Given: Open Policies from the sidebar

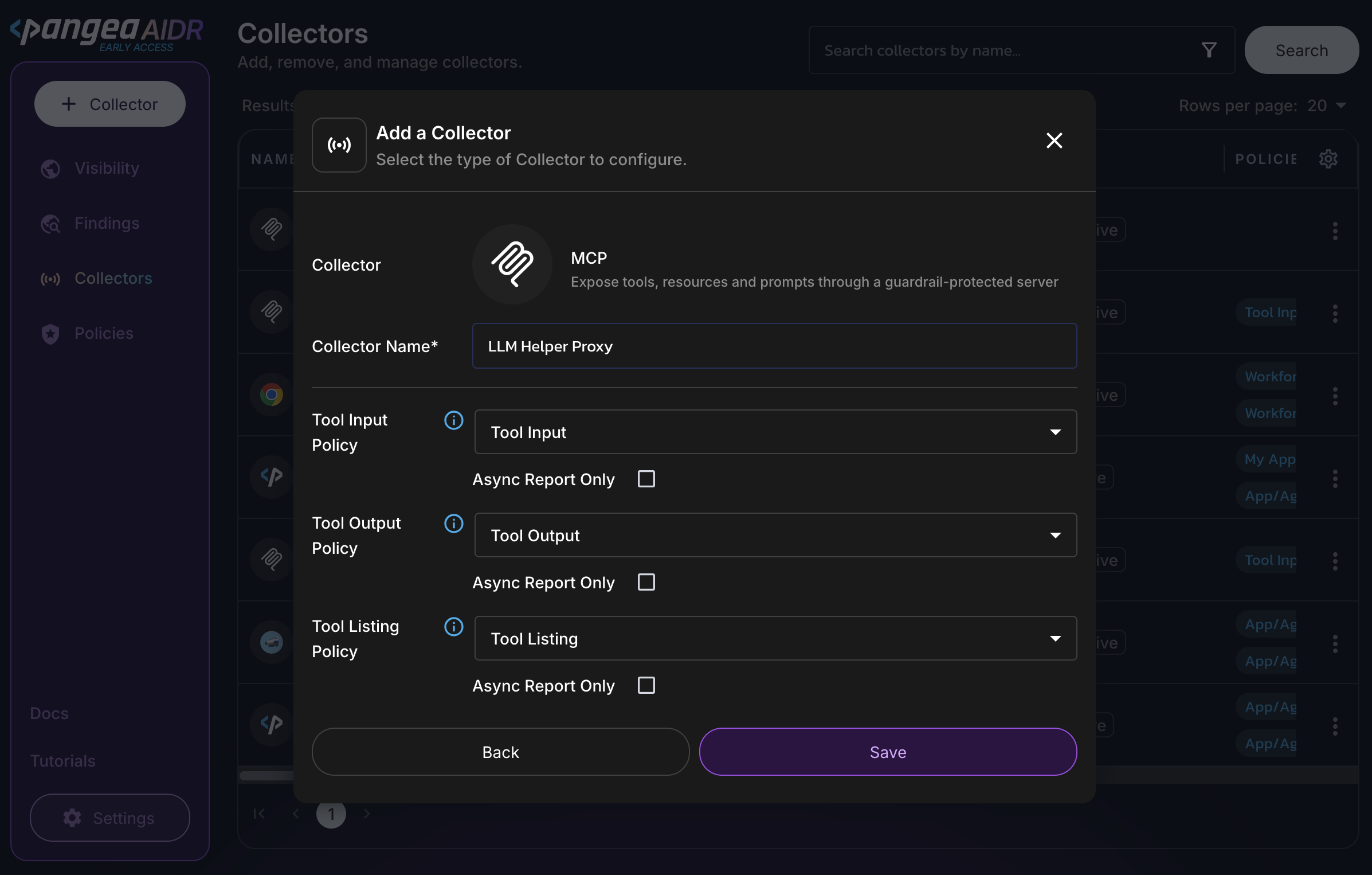Looking at the screenshot, I should click(104, 333).
